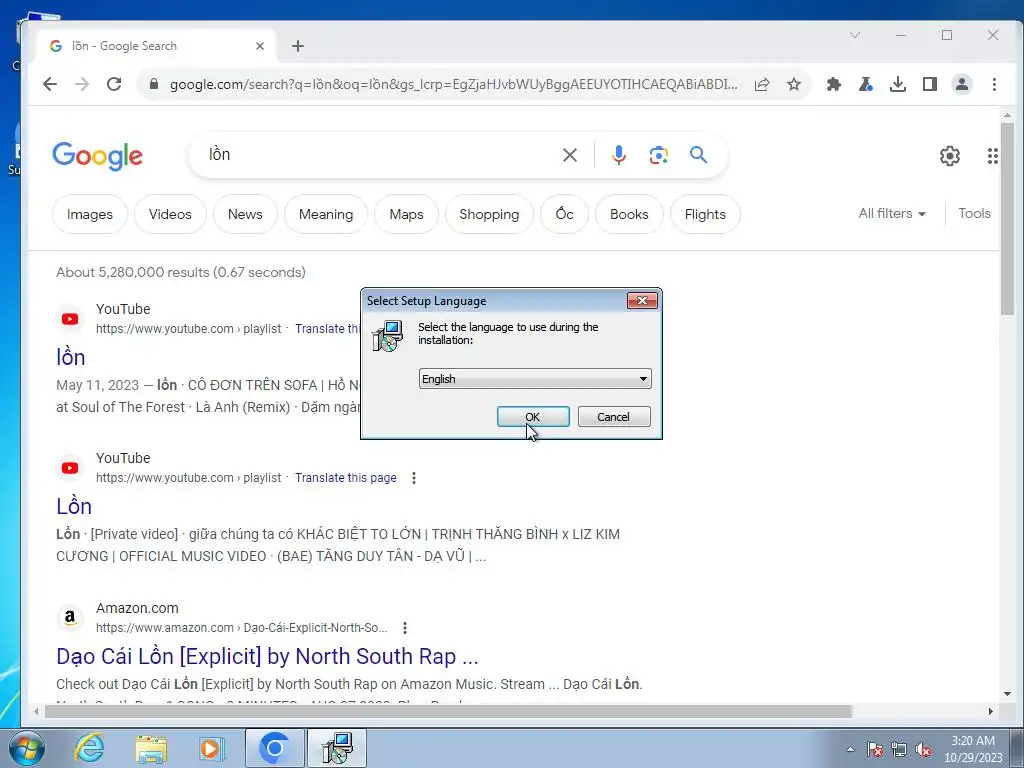
Task: Search by image with the Lens icon
Action: (x=658, y=155)
